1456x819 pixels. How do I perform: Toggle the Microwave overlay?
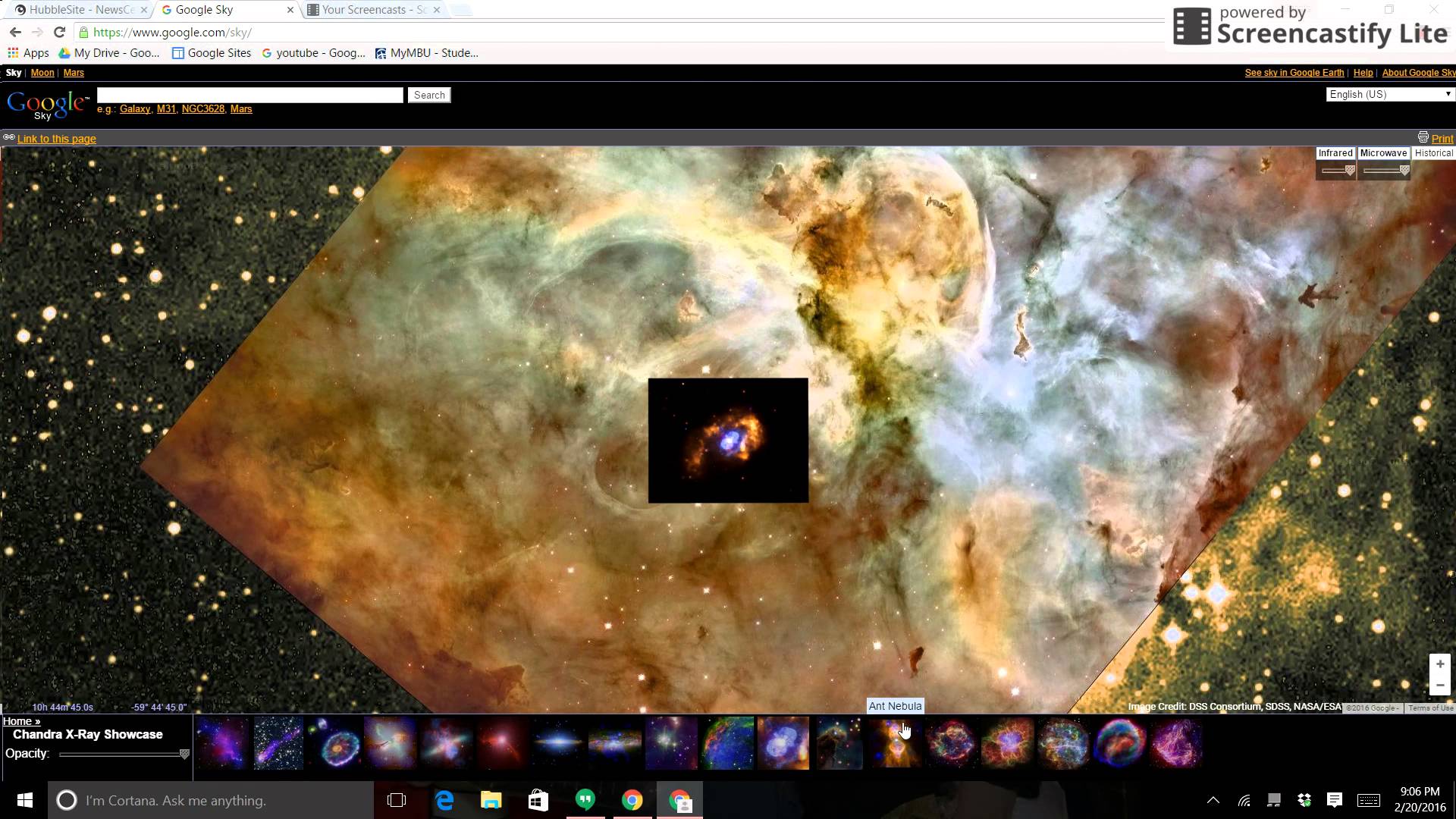pyautogui.click(x=1383, y=153)
